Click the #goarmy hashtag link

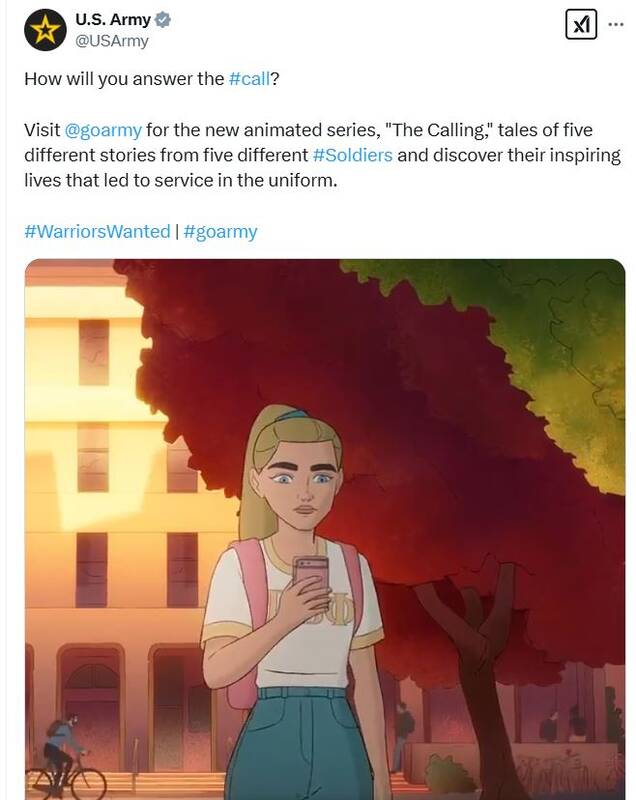tap(220, 232)
